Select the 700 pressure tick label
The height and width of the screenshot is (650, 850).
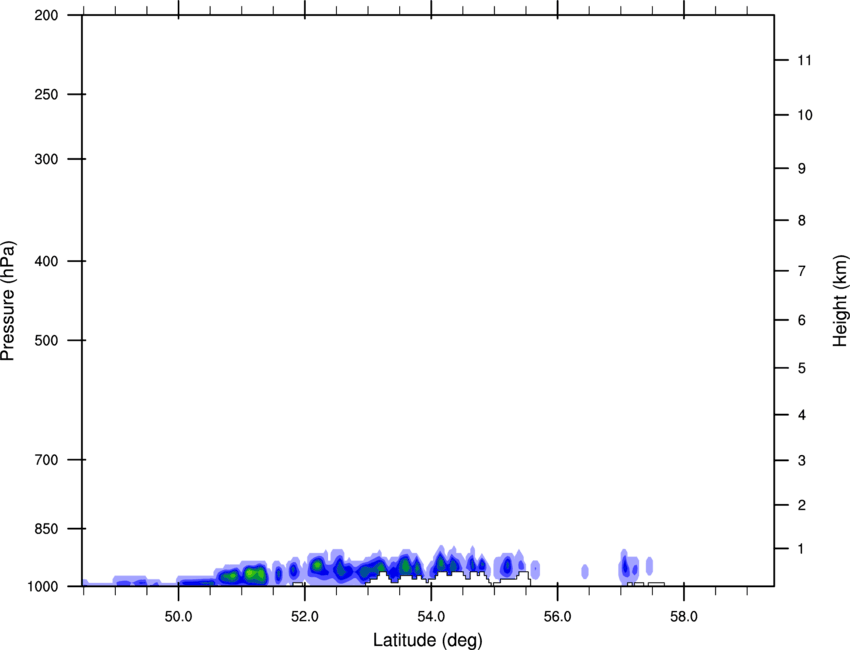coord(46,460)
